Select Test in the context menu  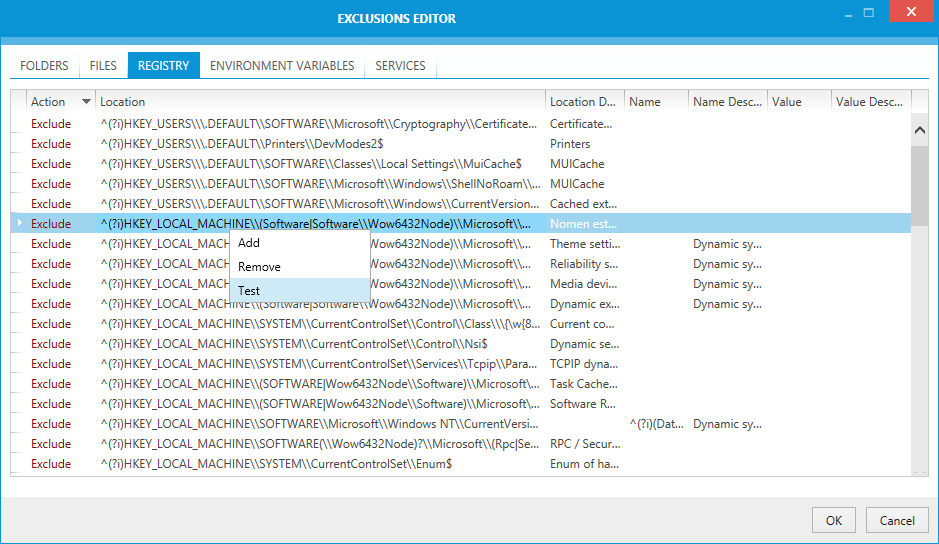click(249, 291)
